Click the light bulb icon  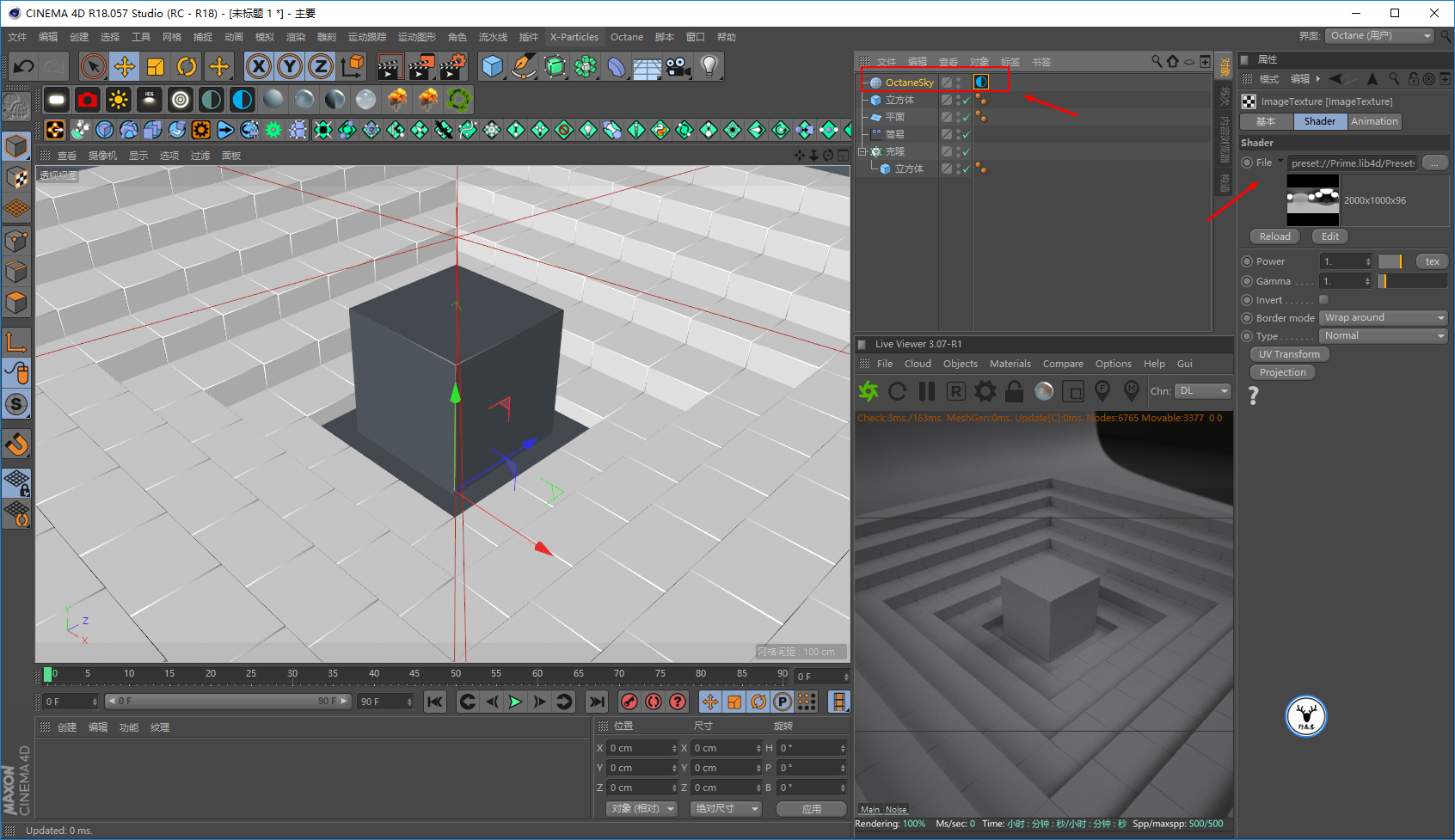[x=709, y=66]
